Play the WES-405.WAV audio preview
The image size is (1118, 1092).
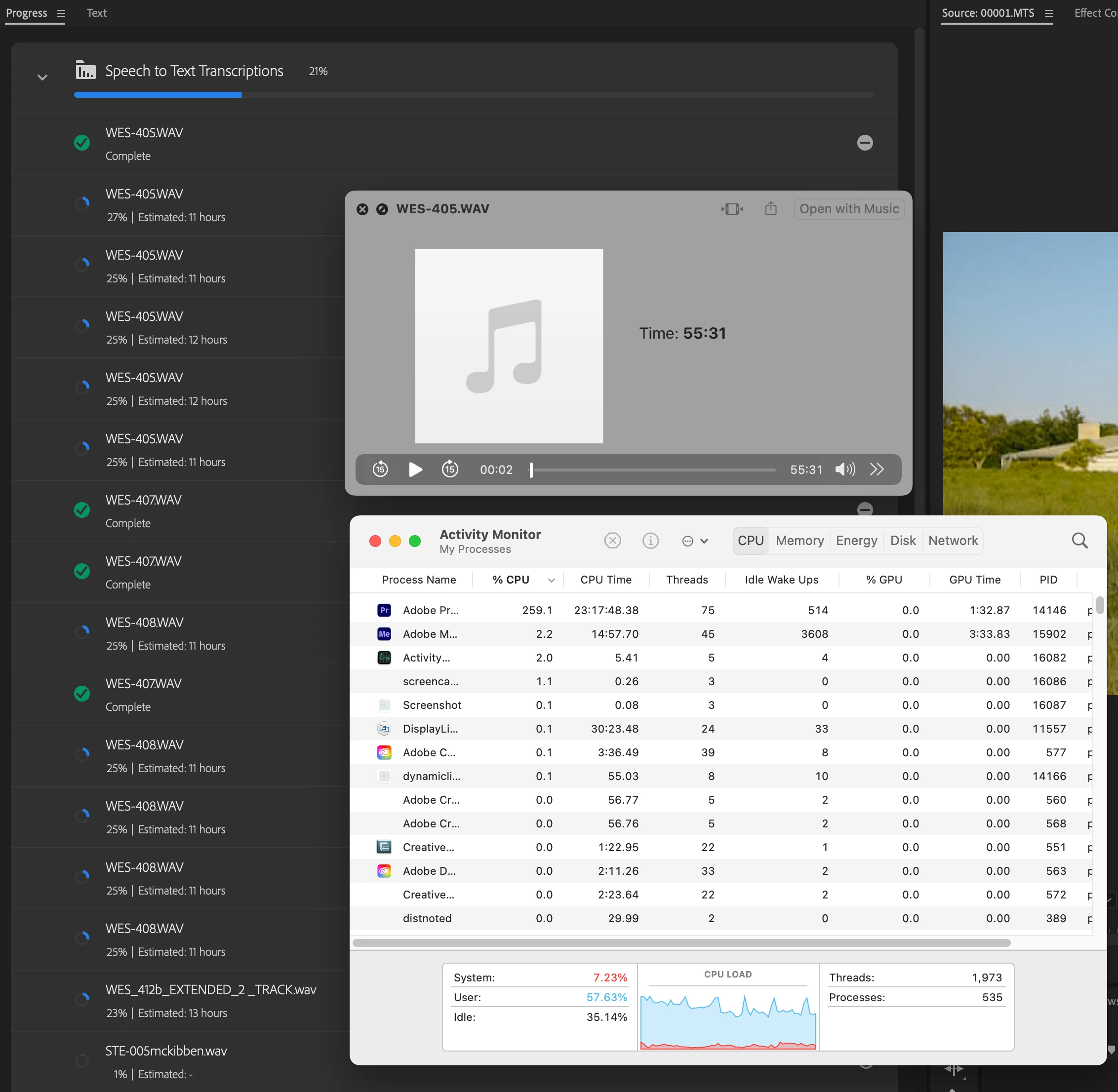point(415,469)
